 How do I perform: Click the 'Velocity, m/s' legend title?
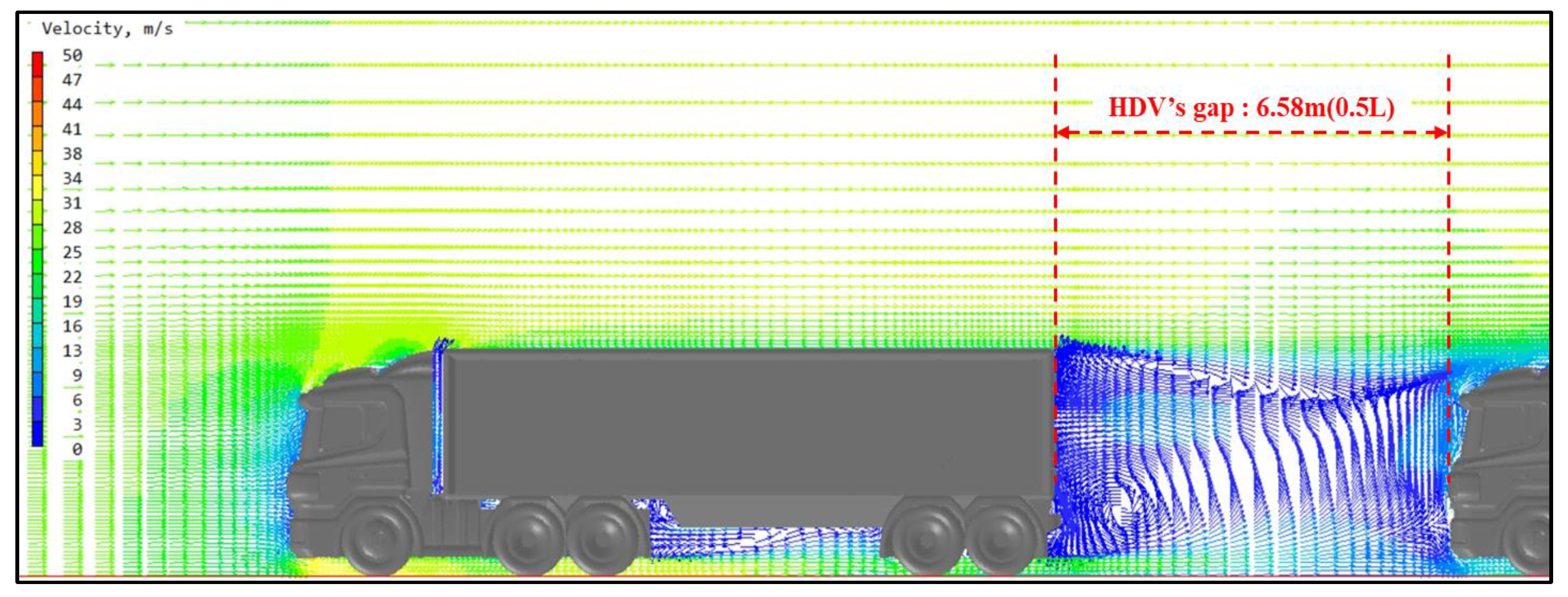click(107, 29)
